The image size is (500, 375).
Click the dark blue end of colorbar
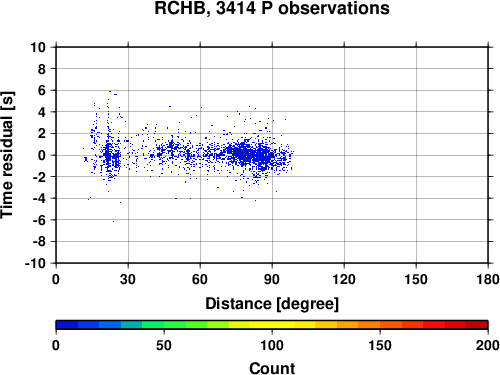tap(67, 325)
